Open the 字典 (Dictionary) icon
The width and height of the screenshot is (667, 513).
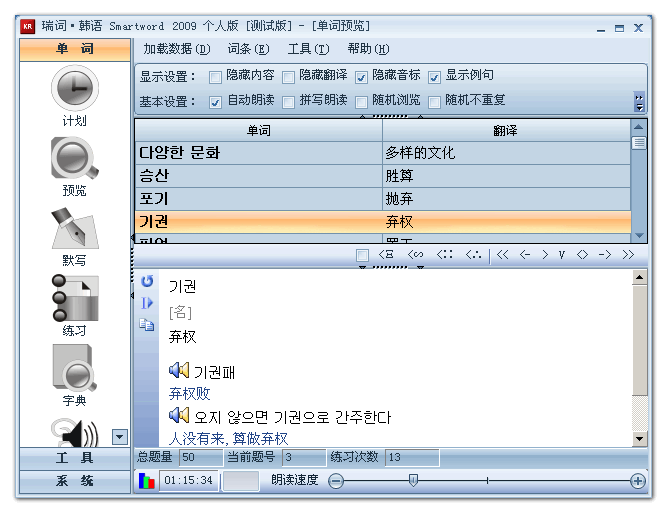click(75, 368)
